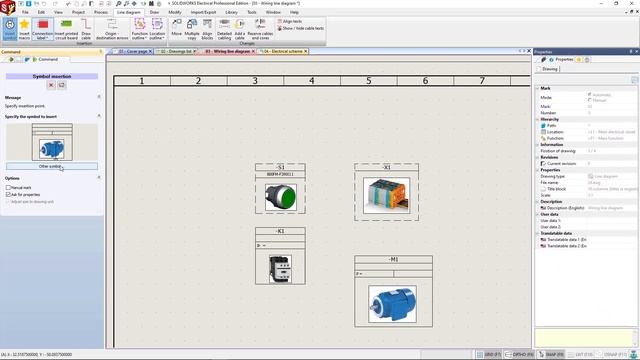Toggle ORTHO mode in the status bar
The width and height of the screenshot is (640, 360).
[x=519, y=355]
